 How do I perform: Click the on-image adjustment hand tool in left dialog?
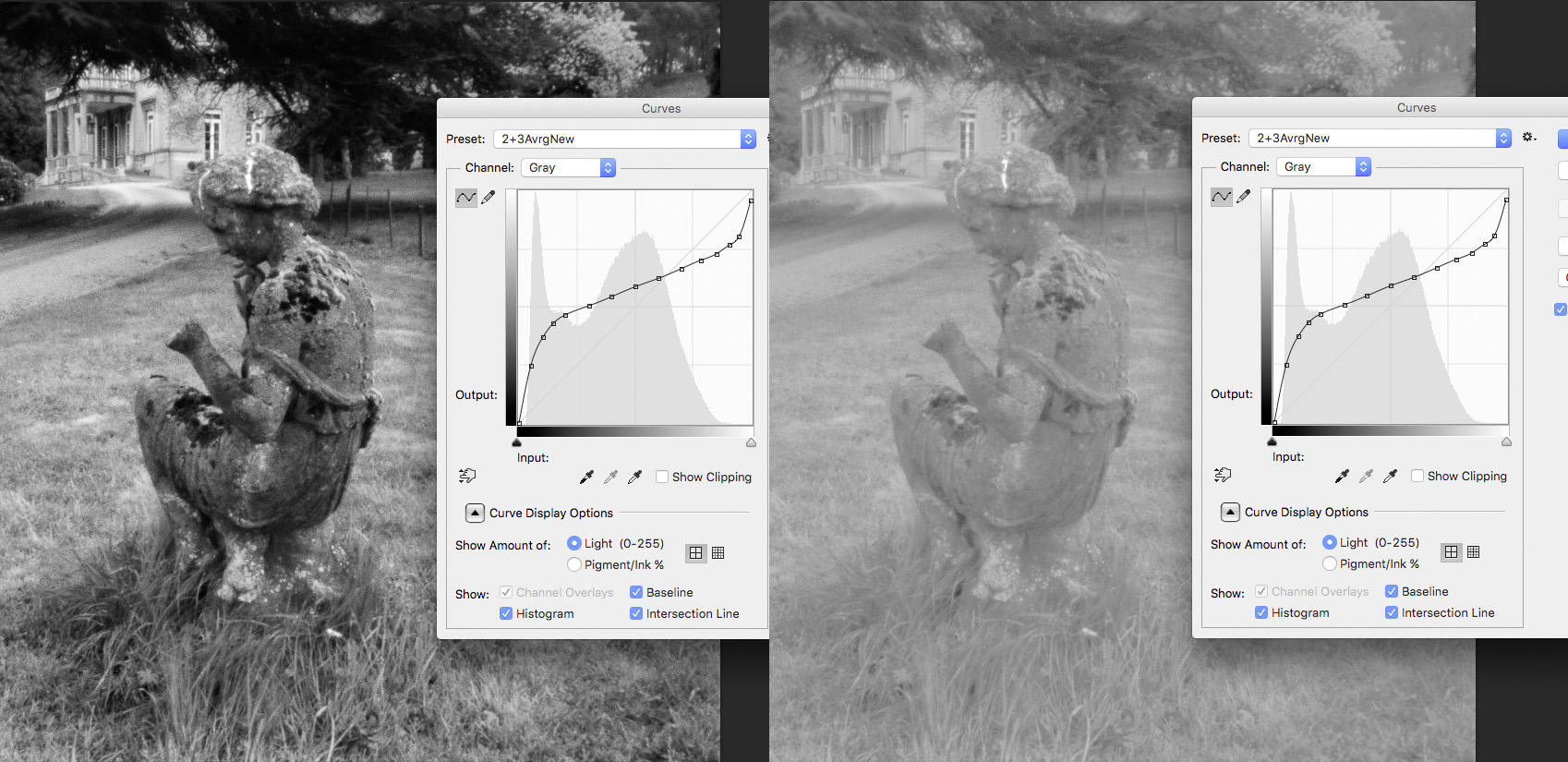[x=467, y=476]
